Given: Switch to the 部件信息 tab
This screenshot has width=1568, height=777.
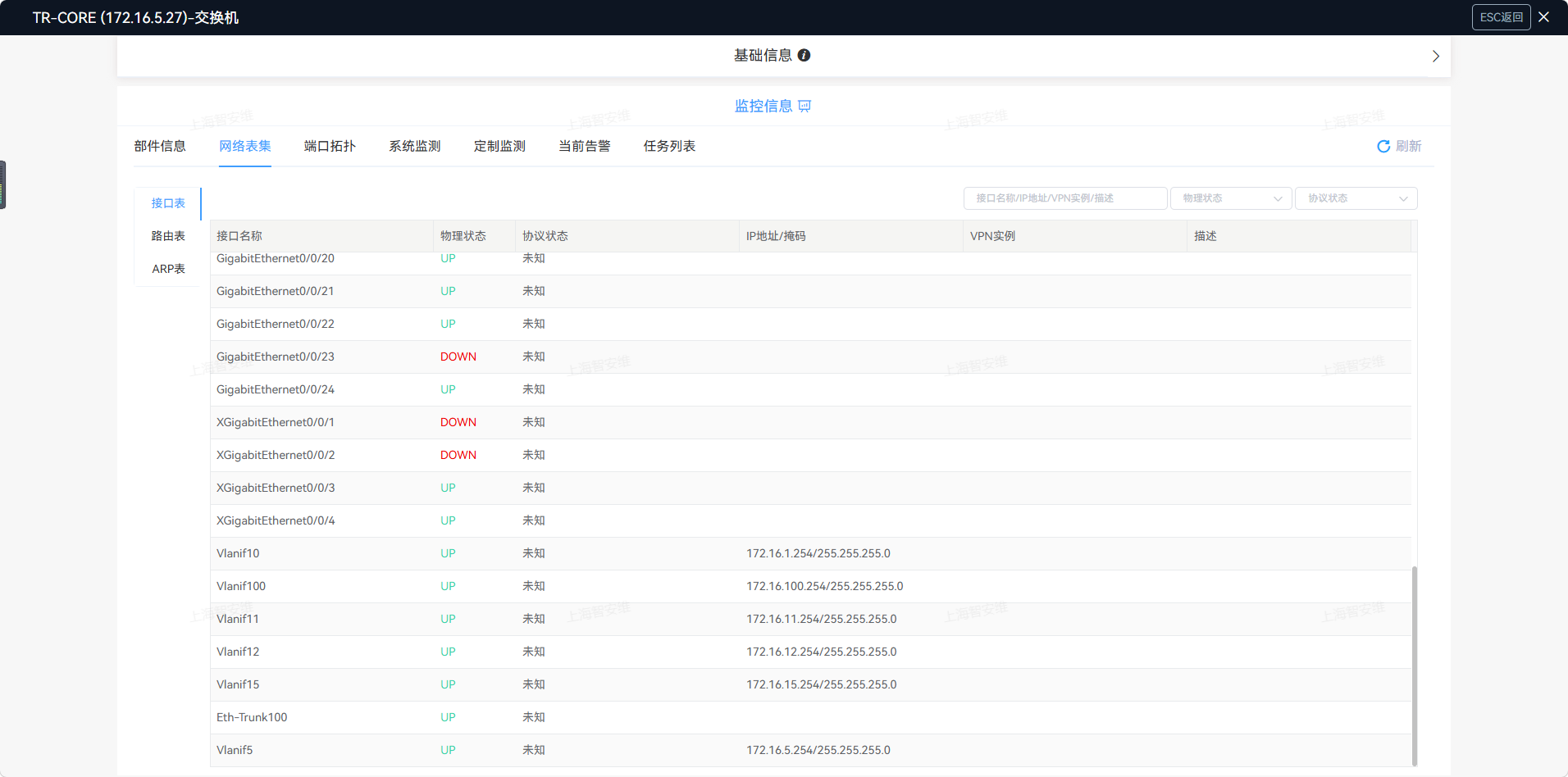Looking at the screenshot, I should 160,146.
